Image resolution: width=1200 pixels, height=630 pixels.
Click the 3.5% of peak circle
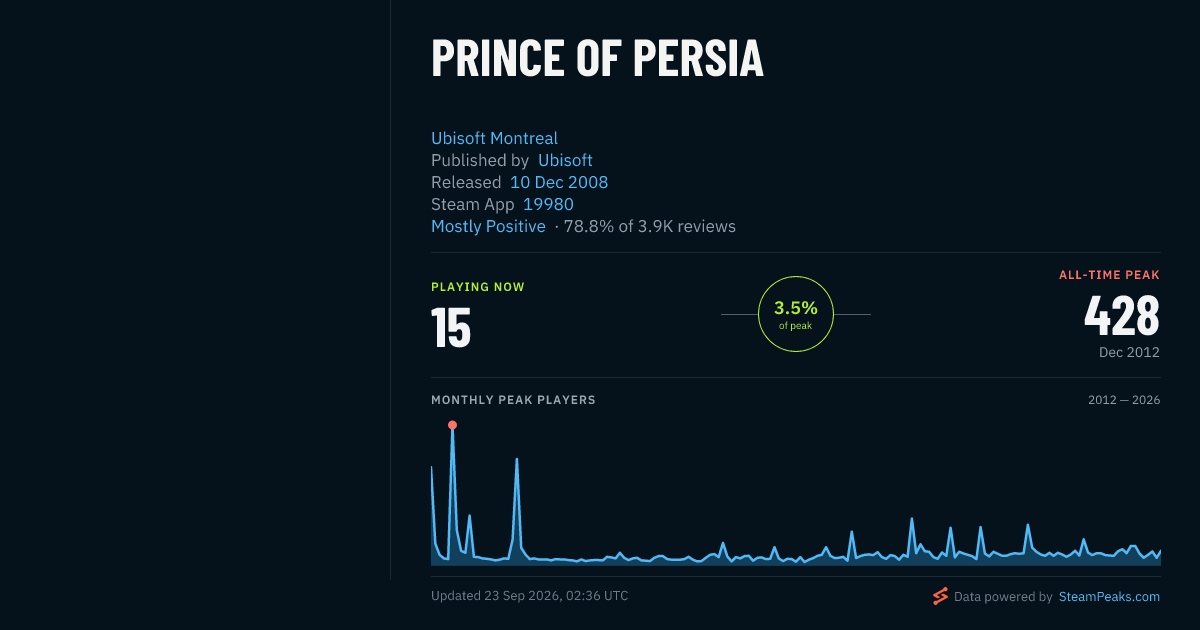coord(796,314)
